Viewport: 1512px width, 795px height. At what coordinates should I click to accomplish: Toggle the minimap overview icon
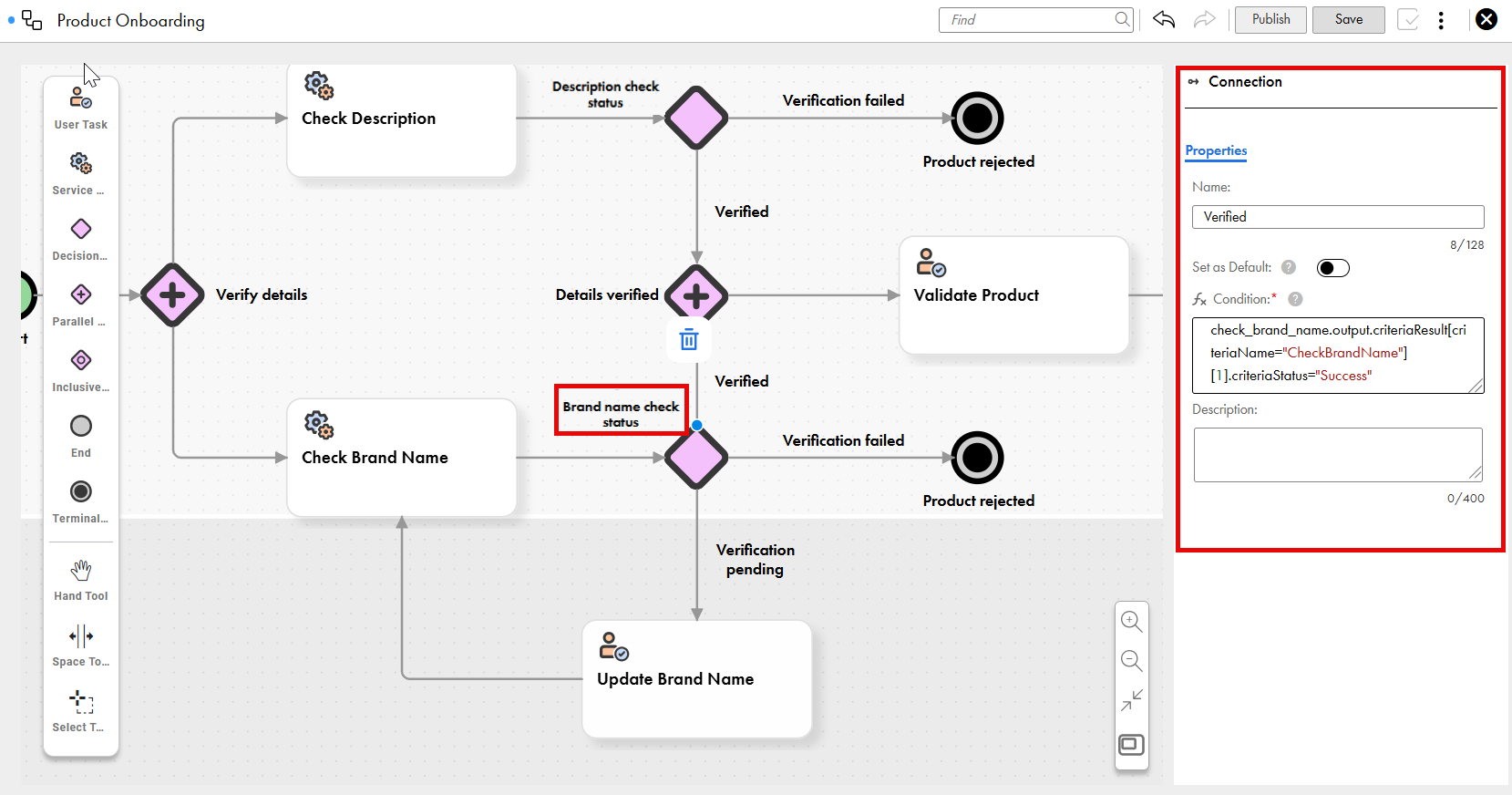(x=1132, y=745)
